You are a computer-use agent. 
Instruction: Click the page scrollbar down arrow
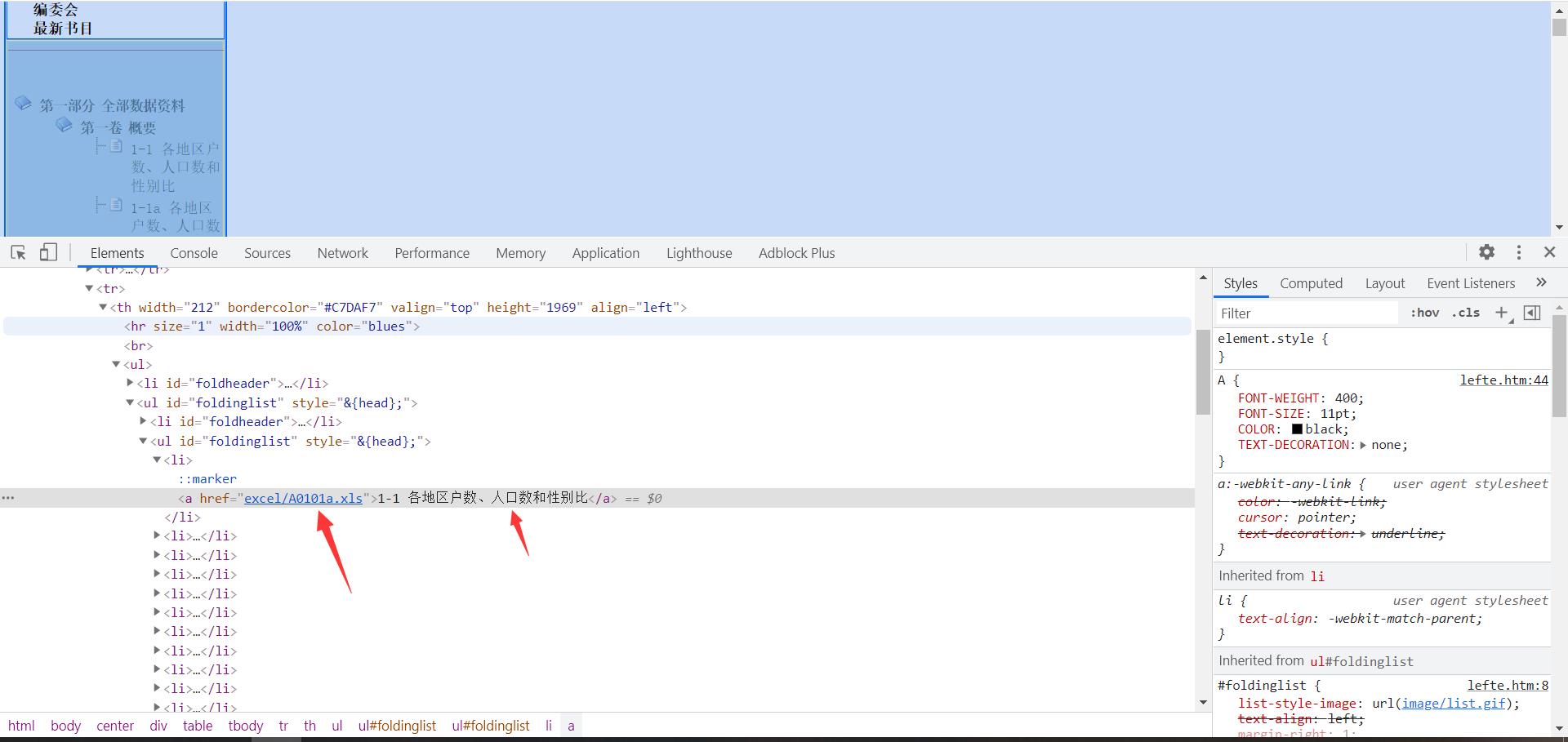(x=1559, y=228)
